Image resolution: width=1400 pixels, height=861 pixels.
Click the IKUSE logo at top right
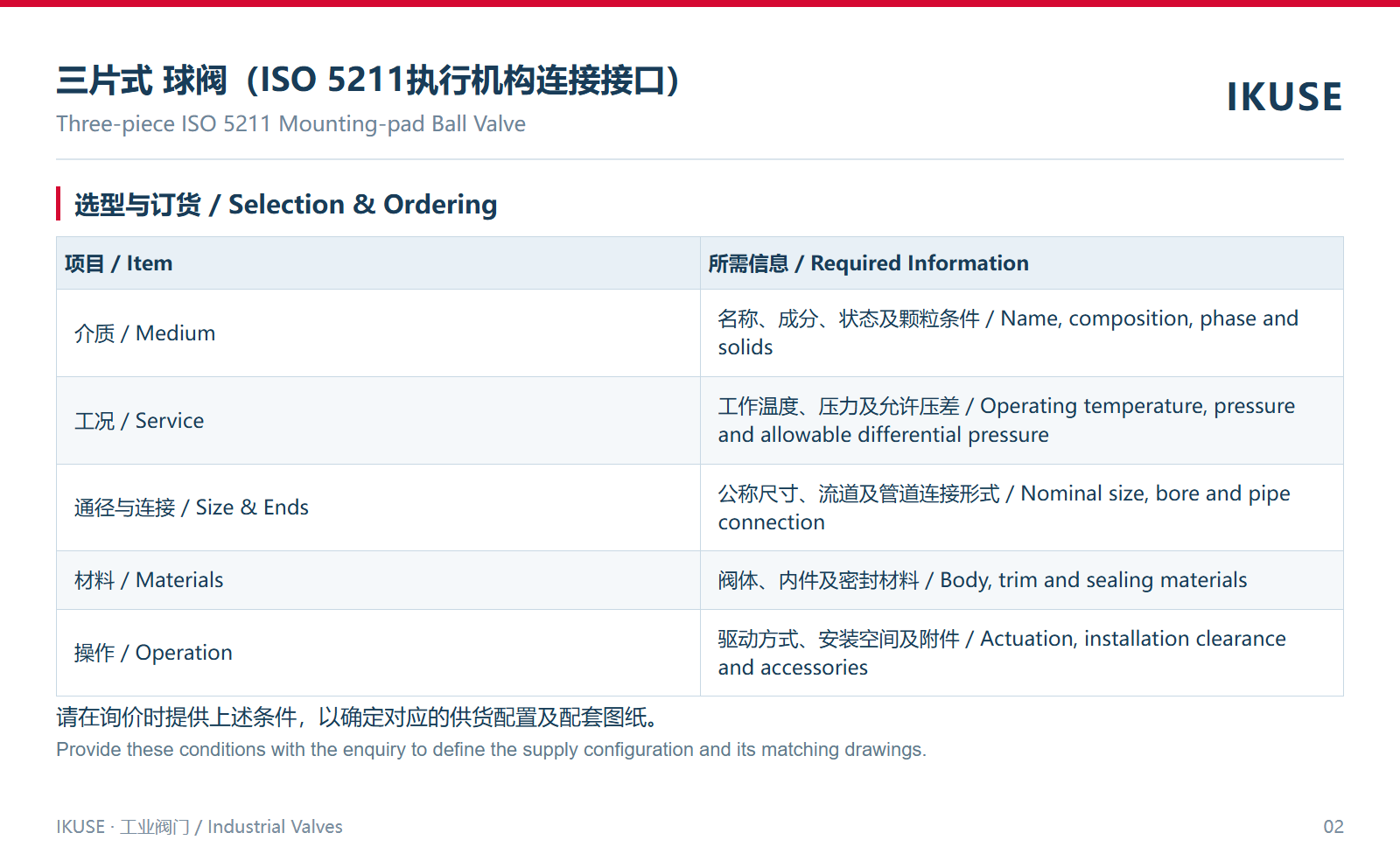tap(1284, 97)
